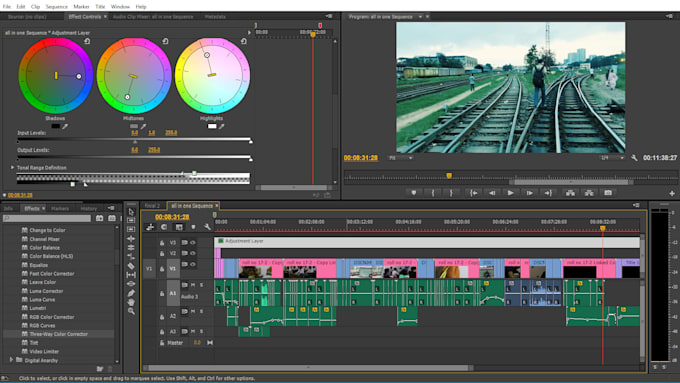Viewport: 680px width, 383px height.
Task: Open the Program Monitor panel menu
Action: [x=670, y=16]
